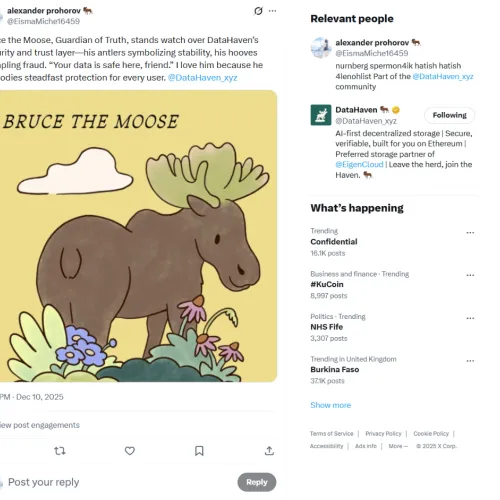Open the @EigenCloud mention link

[x=359, y=165]
